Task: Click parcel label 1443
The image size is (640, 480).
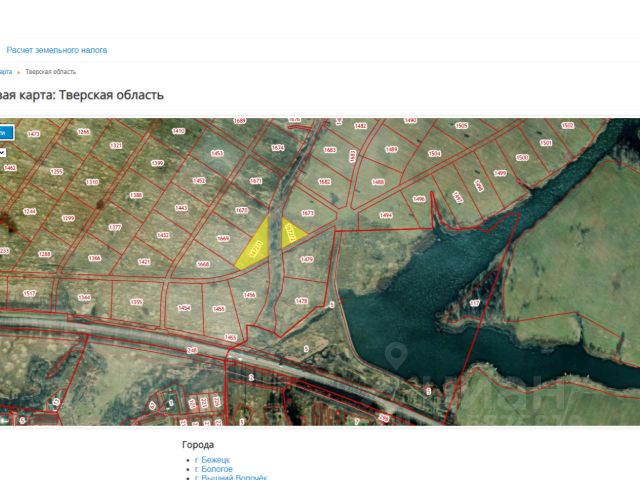Action: pos(181,208)
